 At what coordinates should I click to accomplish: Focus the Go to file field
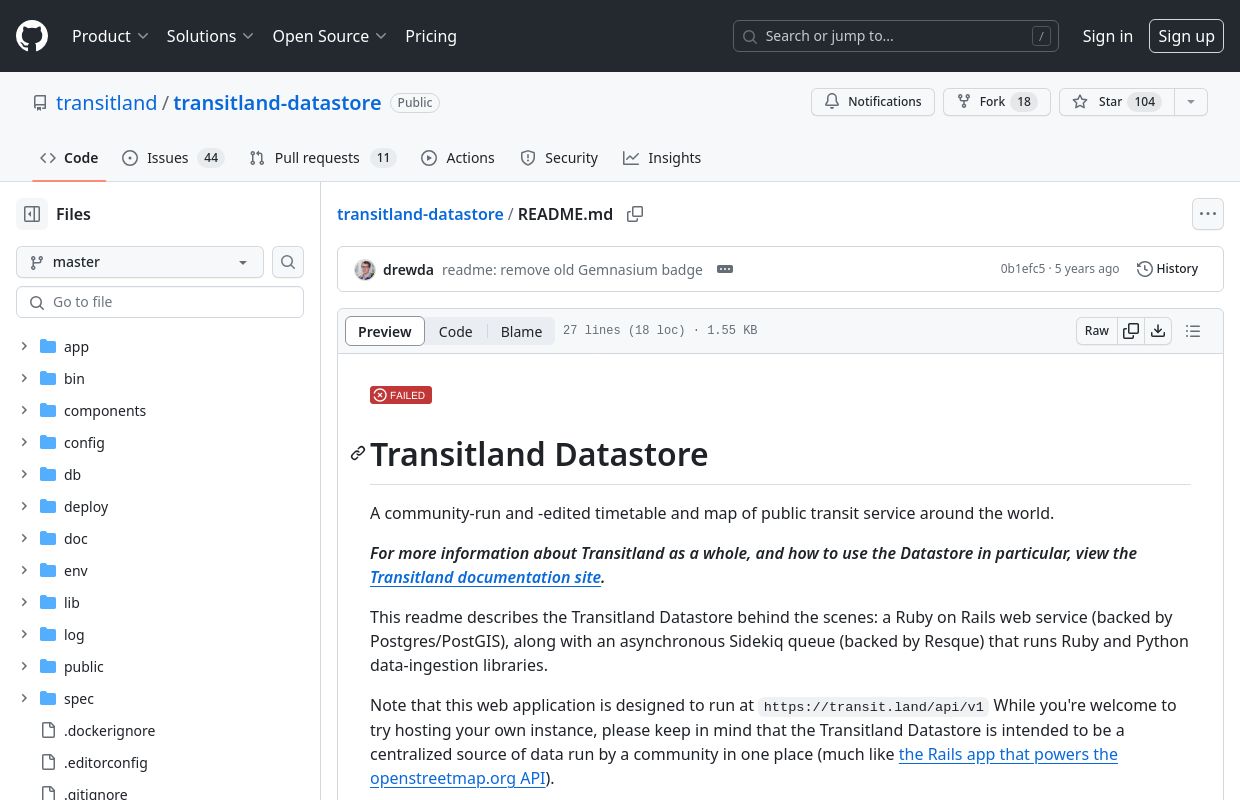coord(160,302)
